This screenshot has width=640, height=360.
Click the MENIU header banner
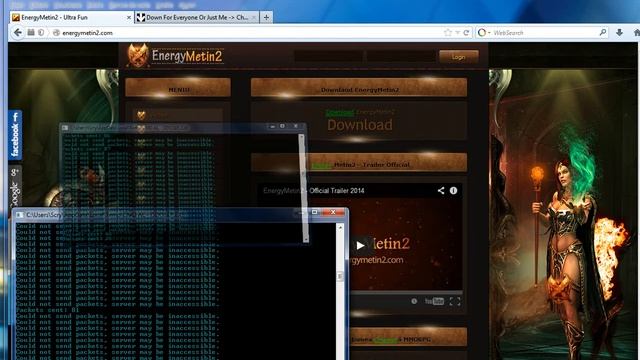click(x=178, y=88)
